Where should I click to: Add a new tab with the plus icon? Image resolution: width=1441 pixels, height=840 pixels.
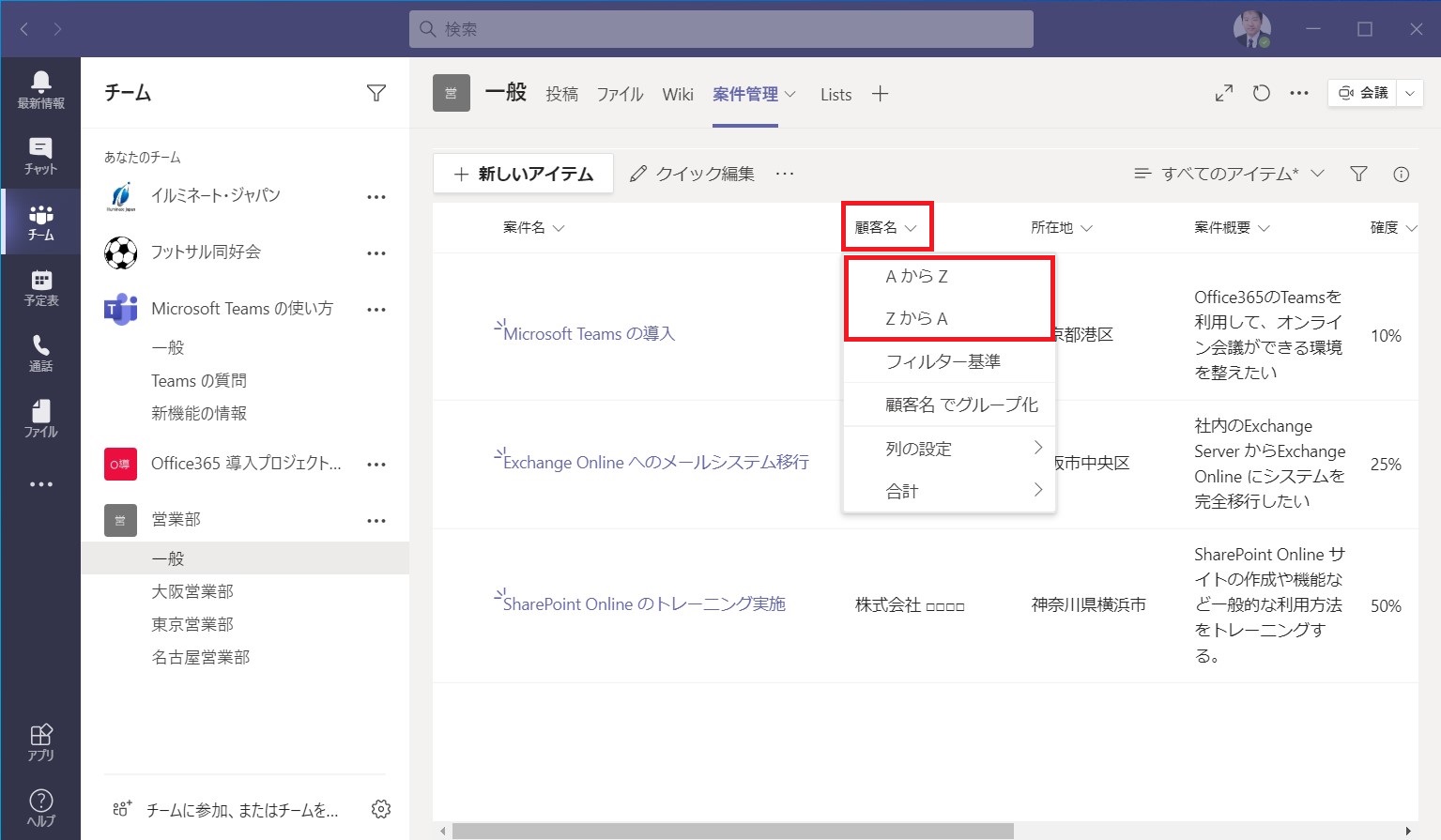[x=880, y=93]
